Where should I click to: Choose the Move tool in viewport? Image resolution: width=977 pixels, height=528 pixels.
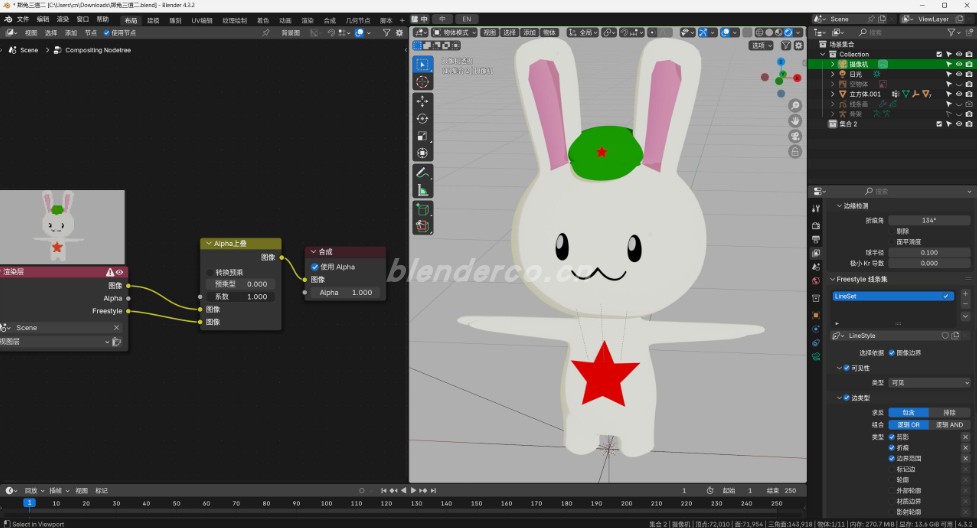(x=422, y=102)
